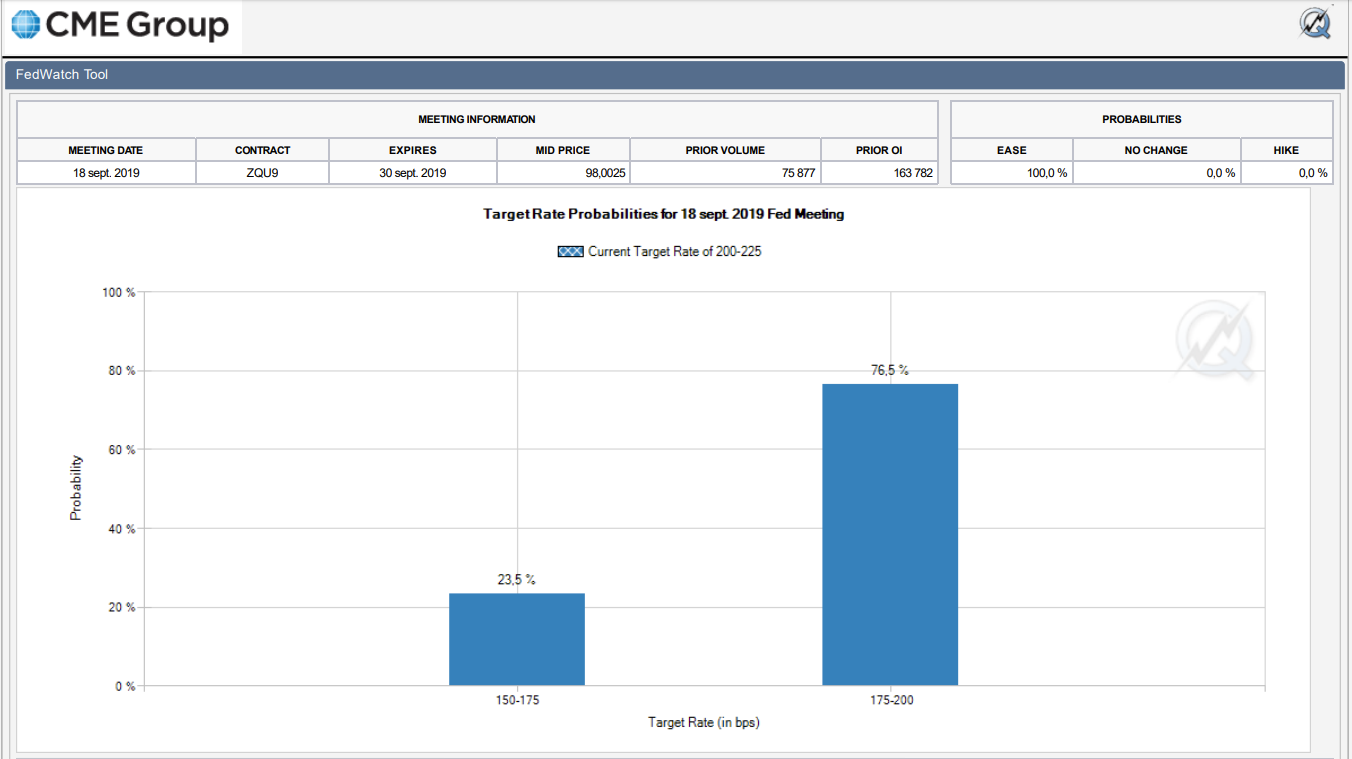Image resolution: width=1352 pixels, height=759 pixels.
Task: Click the 175-200 probability bar
Action: point(890,535)
